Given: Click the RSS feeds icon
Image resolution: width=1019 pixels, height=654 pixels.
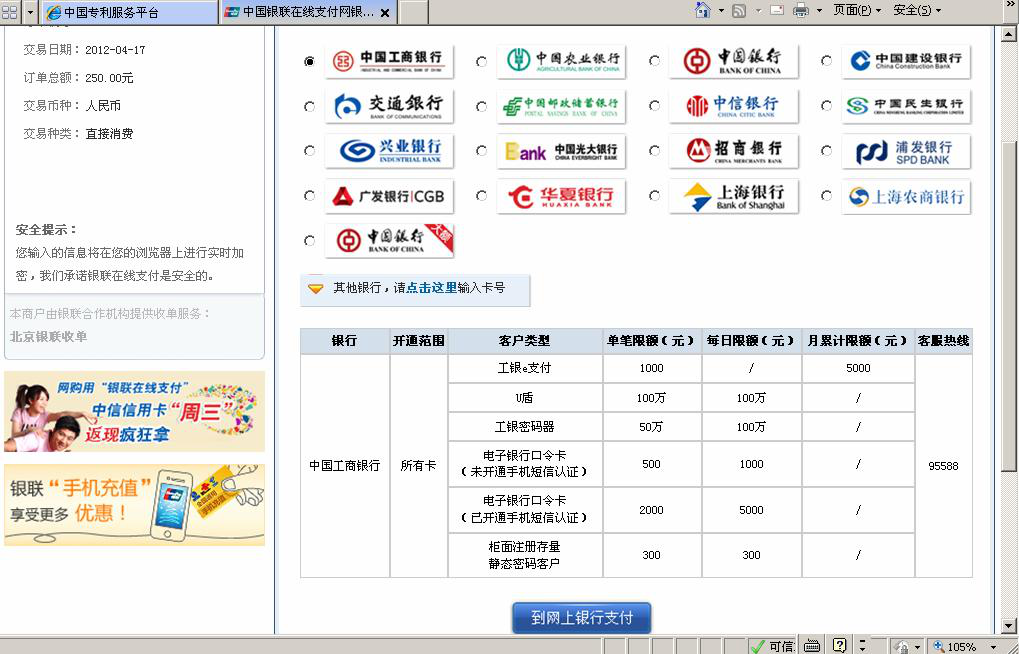Looking at the screenshot, I should (739, 11).
